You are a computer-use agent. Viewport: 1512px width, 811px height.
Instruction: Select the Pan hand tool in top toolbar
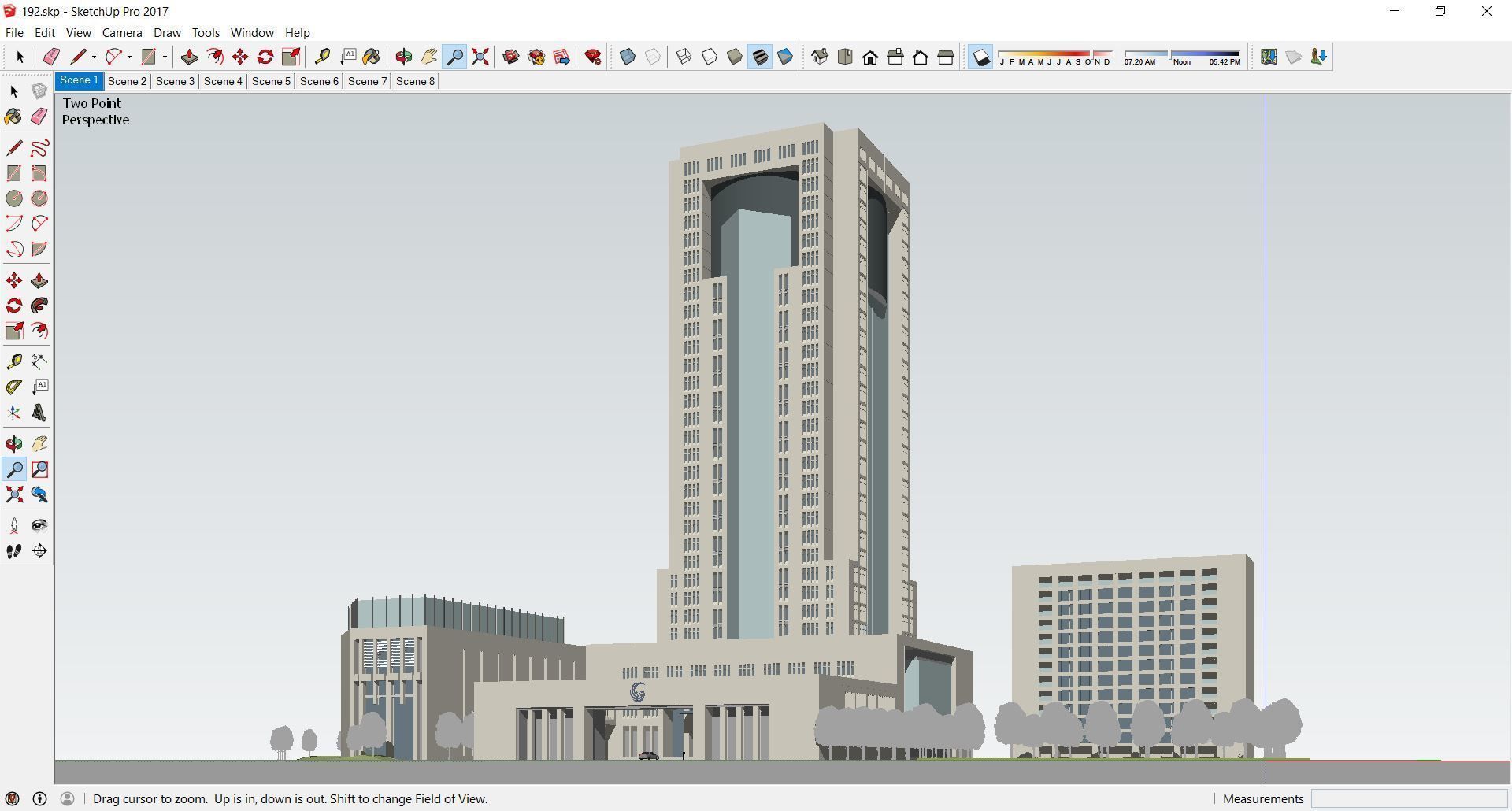point(429,57)
